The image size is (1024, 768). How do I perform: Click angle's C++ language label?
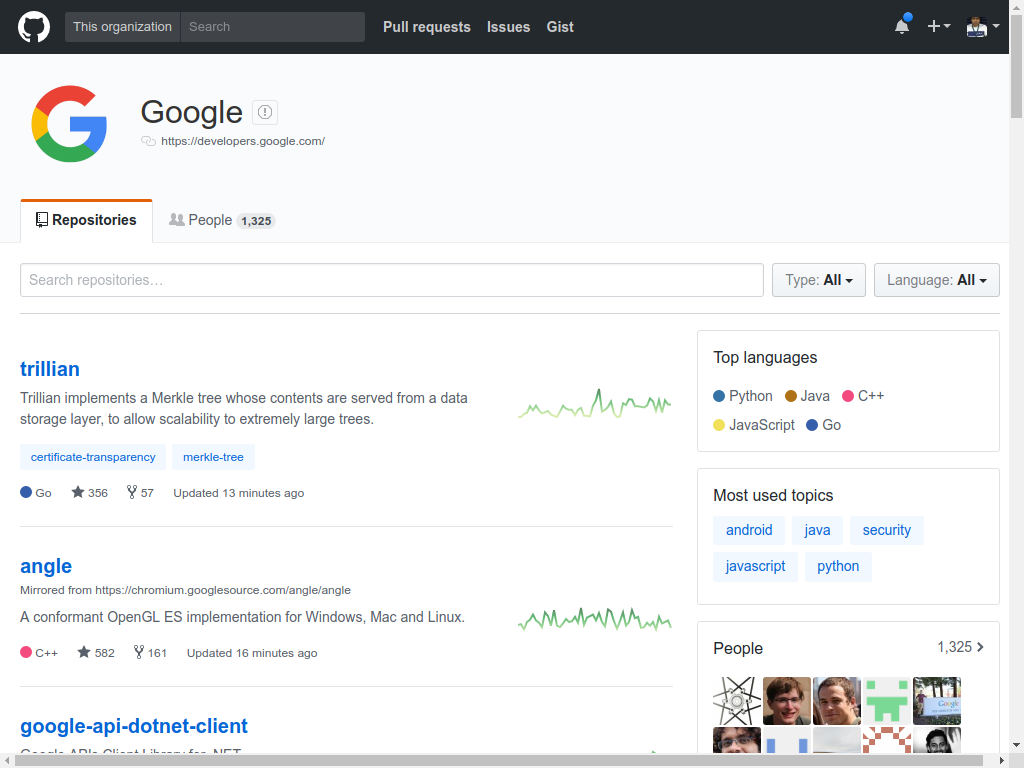pyautogui.click(x=39, y=652)
